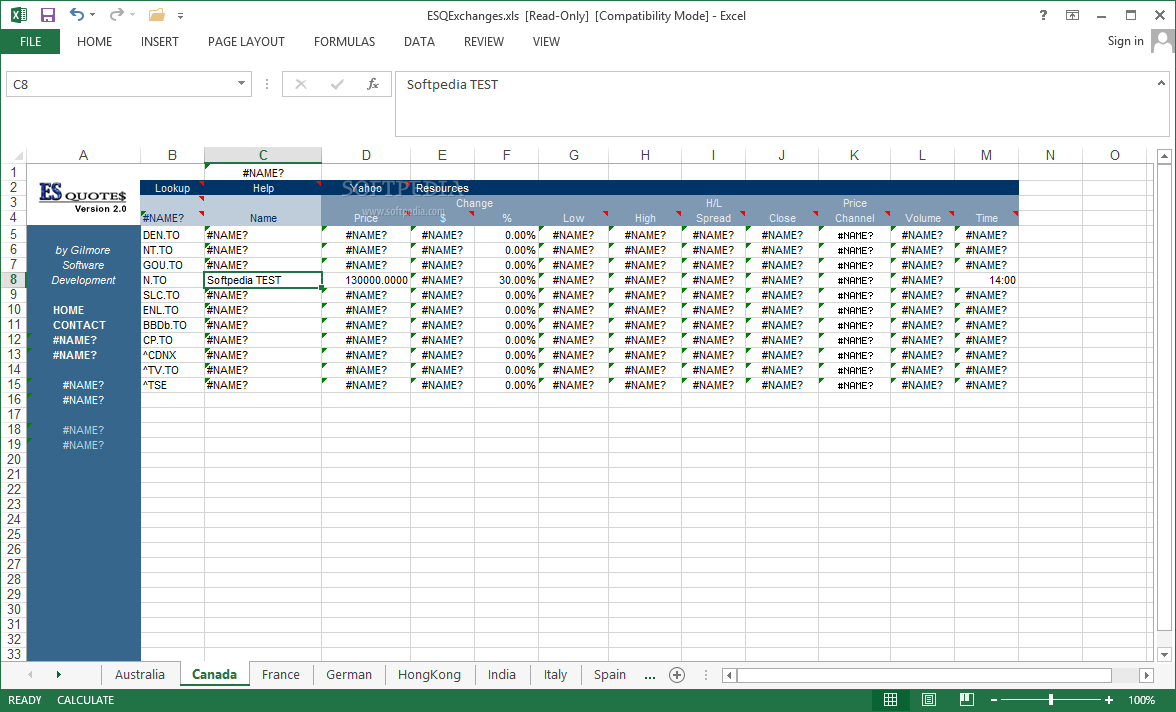Screen dimensions: 1176x712
Task: Switch to the INSERT ribbon tab
Action: (x=160, y=42)
